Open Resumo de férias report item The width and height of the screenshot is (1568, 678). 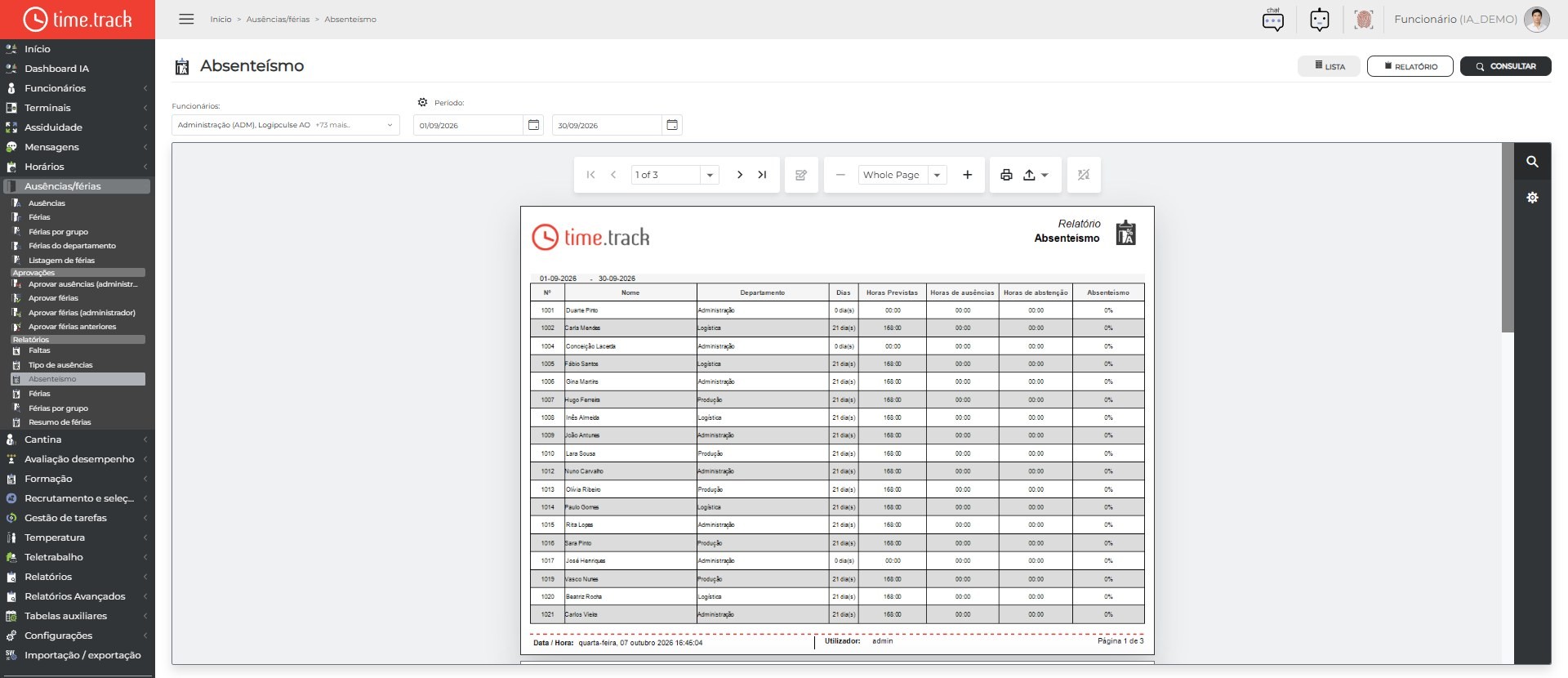tap(60, 422)
